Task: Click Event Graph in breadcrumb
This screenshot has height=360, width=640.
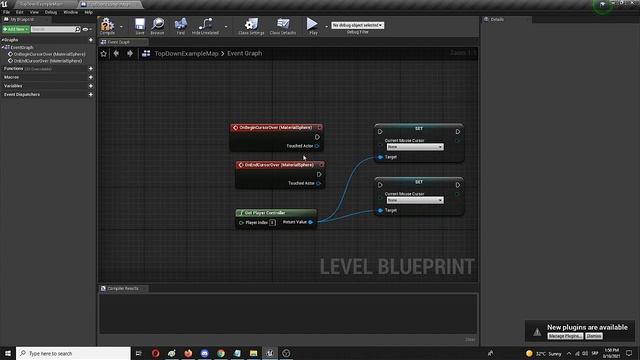Action: click(x=244, y=53)
